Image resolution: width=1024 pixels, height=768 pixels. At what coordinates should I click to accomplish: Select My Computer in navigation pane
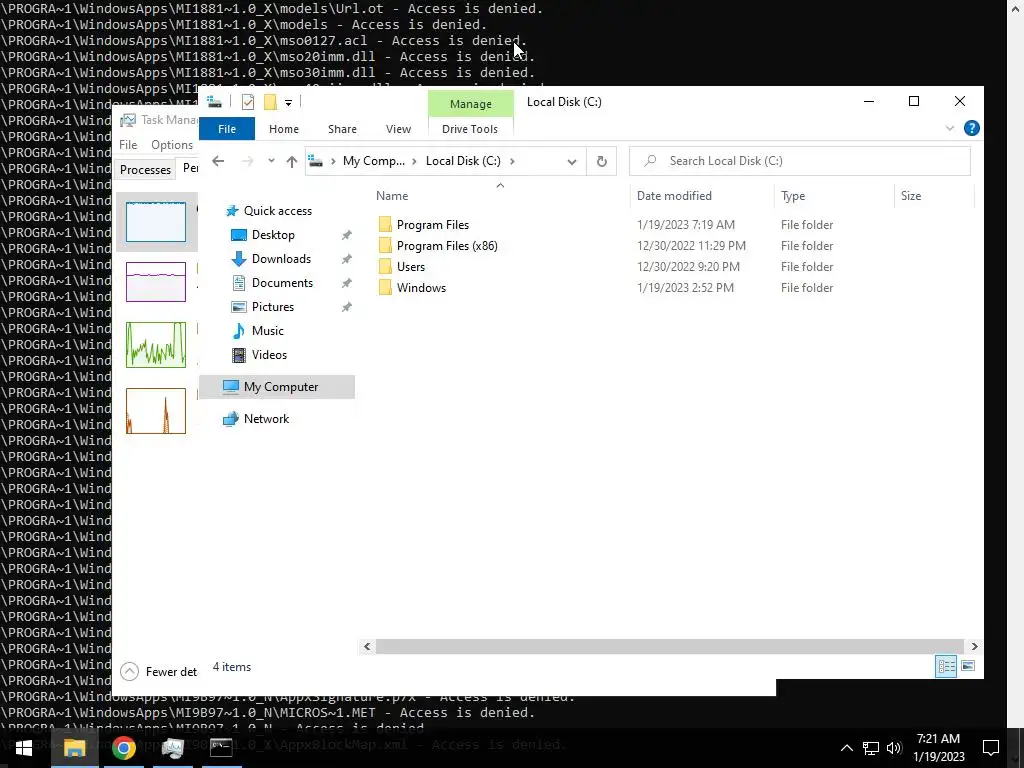(281, 387)
